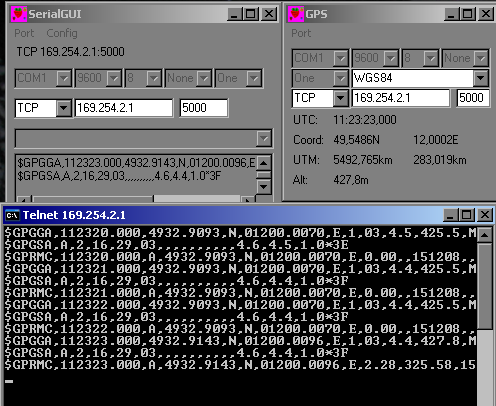Viewport: 496px width, 406px height.
Task: Click the GPS window port field 5000
Action: click(473, 98)
